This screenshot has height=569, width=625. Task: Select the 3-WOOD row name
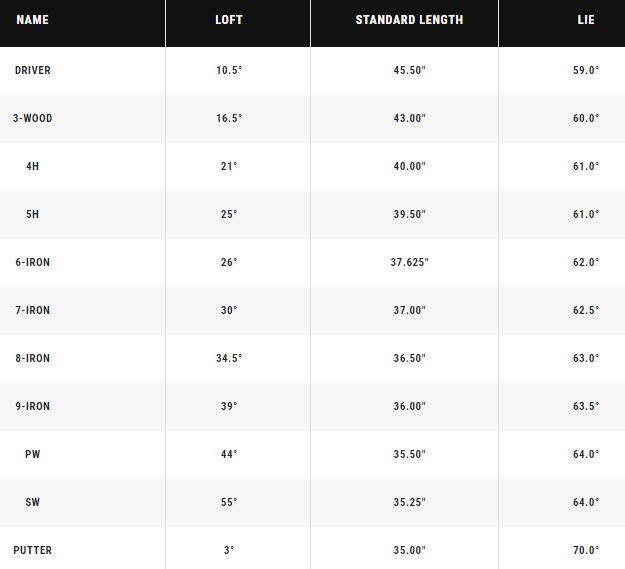33,118
